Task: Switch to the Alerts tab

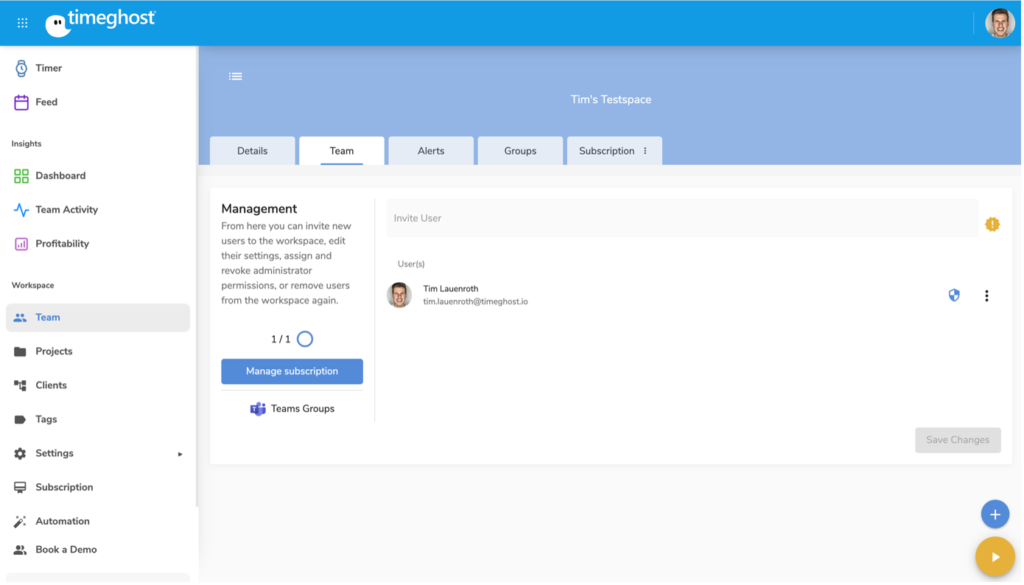Action: click(x=431, y=151)
